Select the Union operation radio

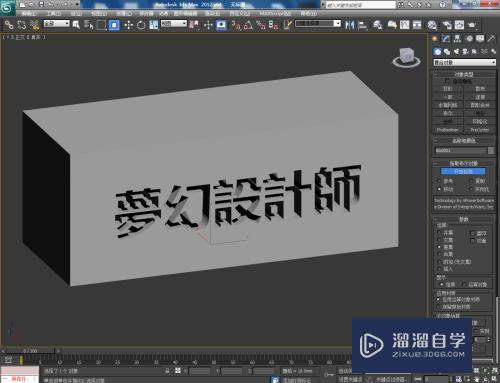click(x=439, y=233)
